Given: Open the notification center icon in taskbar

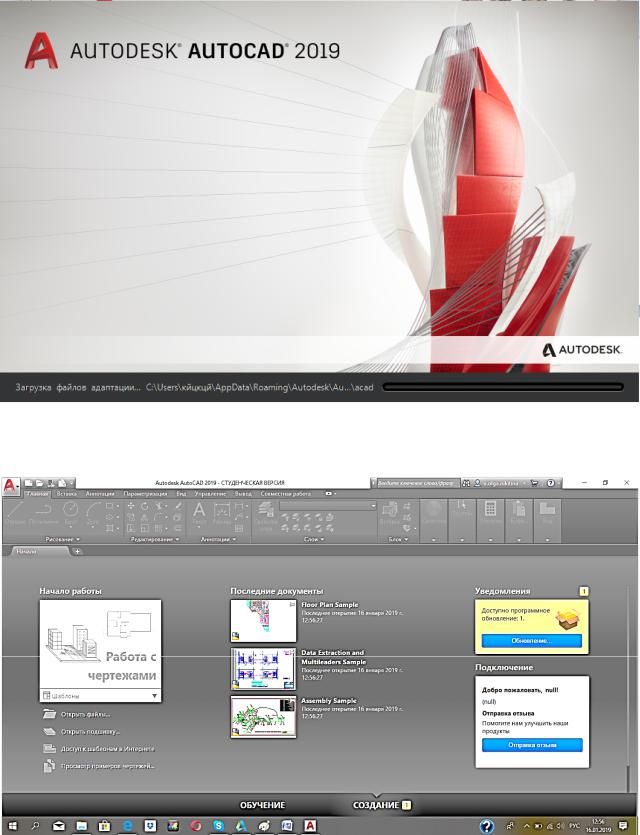Looking at the screenshot, I should coord(623,826).
